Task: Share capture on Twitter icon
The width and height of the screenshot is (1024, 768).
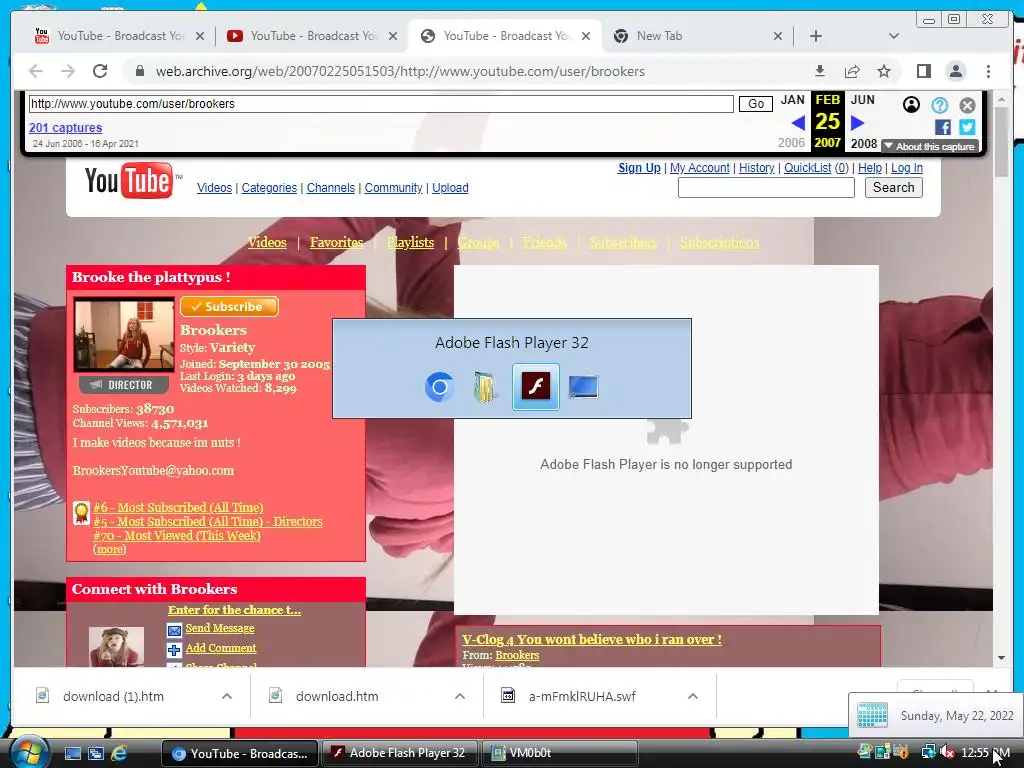Action: click(x=967, y=127)
